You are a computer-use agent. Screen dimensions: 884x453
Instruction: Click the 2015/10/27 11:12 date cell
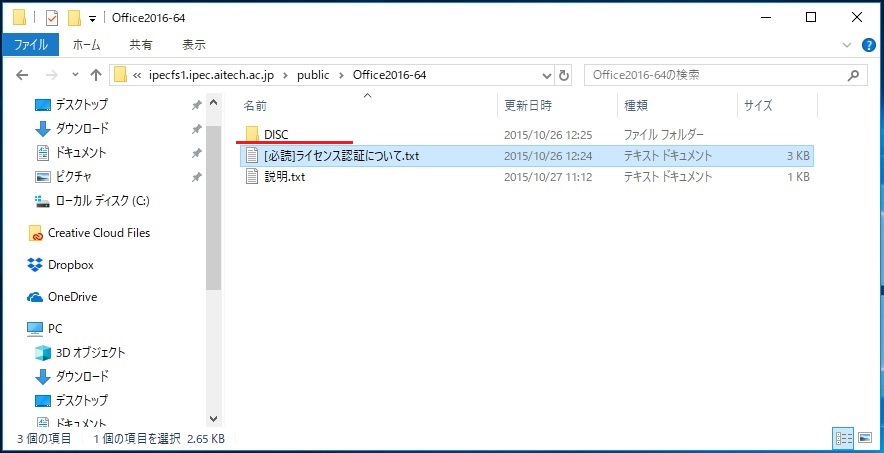[548, 177]
